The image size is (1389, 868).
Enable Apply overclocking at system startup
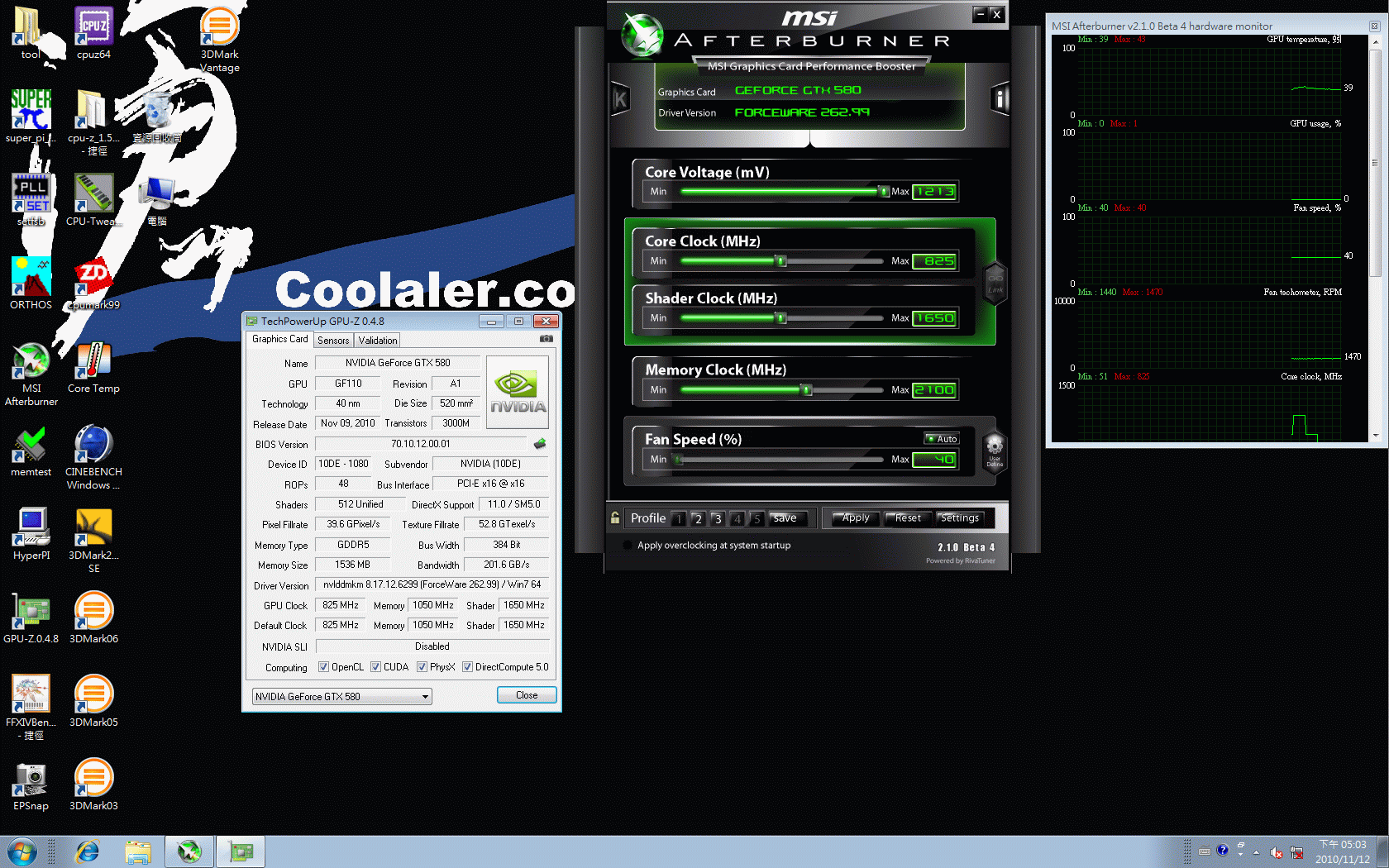pyautogui.click(x=628, y=546)
